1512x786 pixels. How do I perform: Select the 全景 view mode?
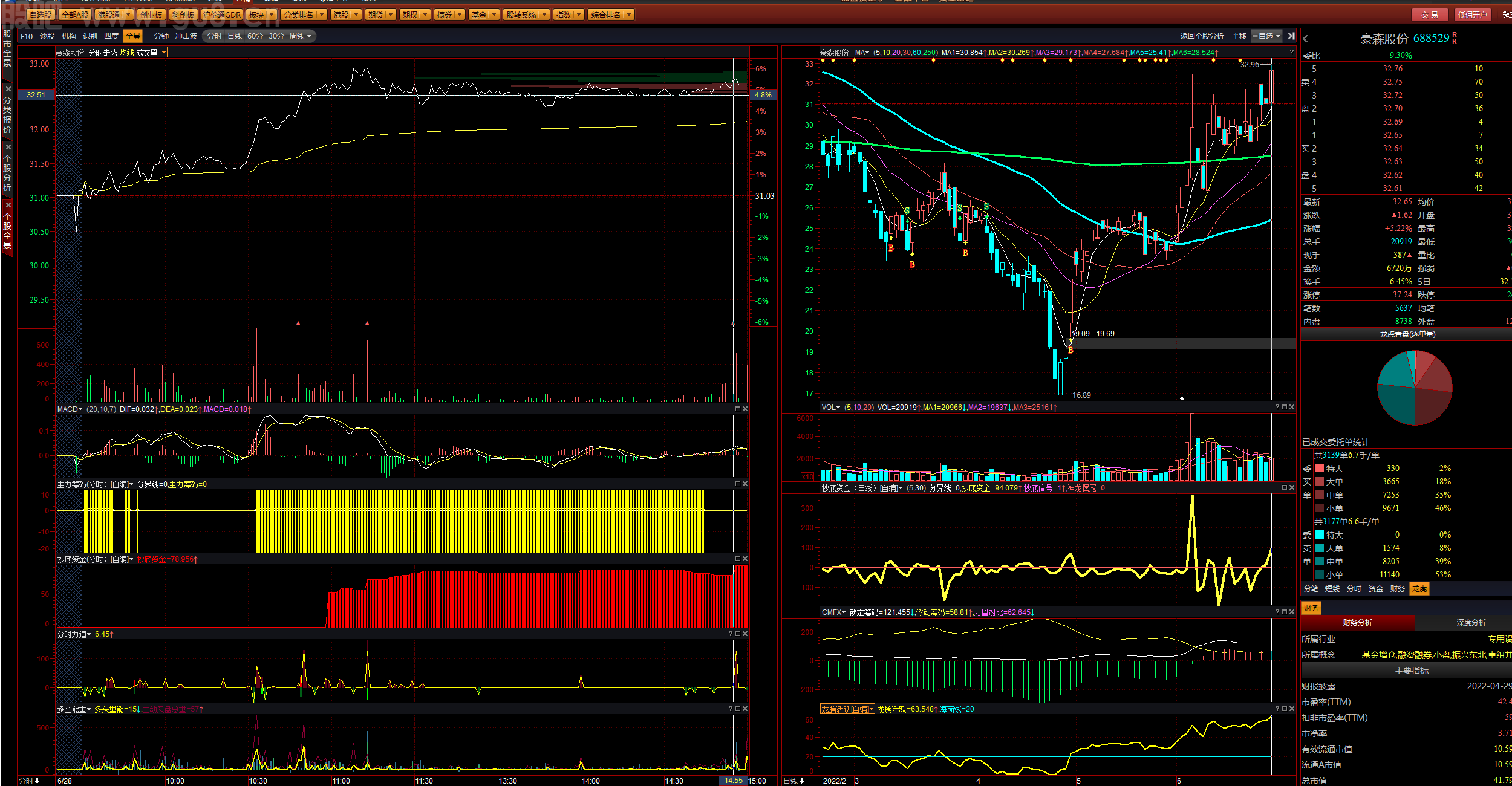[x=133, y=36]
